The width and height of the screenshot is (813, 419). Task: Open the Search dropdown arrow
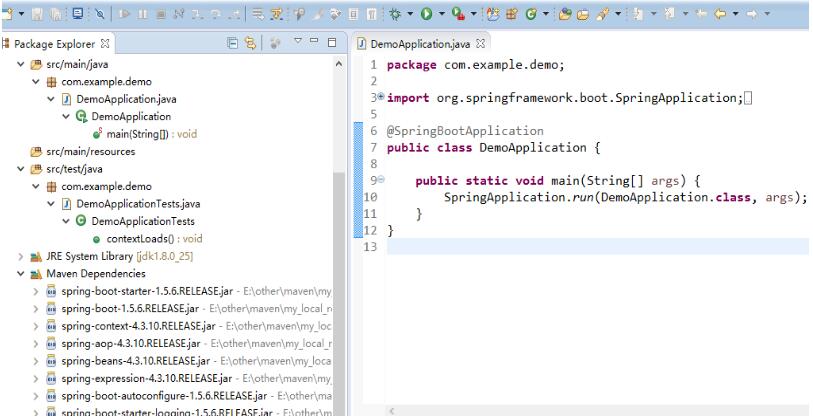(618, 13)
